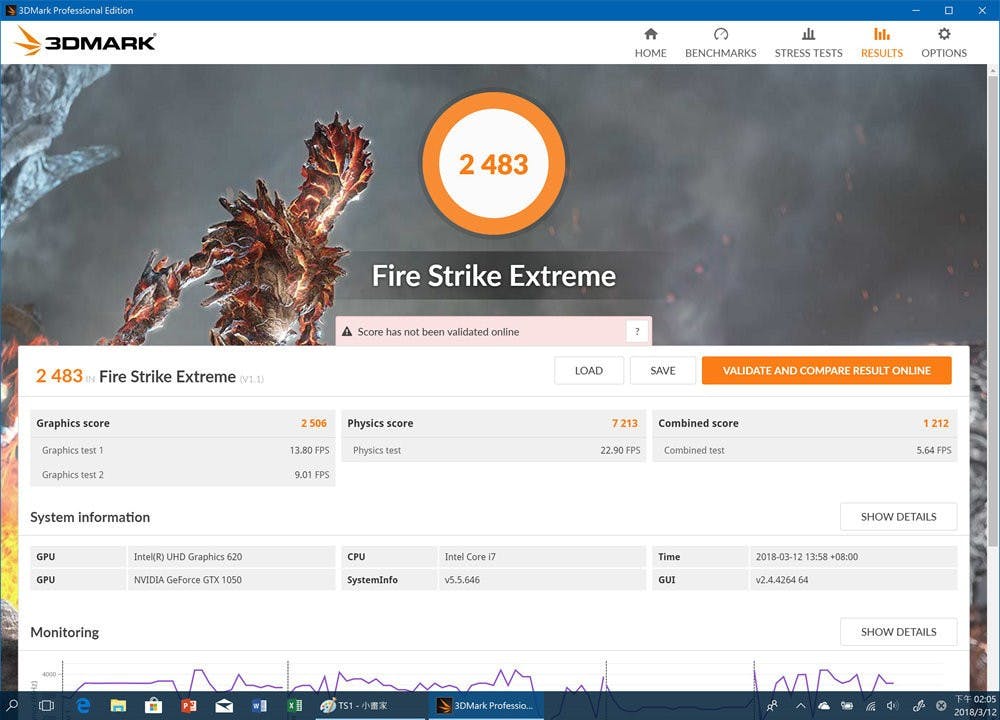Click the LOAD button
Image resolution: width=1000 pixels, height=720 pixels.
tap(589, 371)
